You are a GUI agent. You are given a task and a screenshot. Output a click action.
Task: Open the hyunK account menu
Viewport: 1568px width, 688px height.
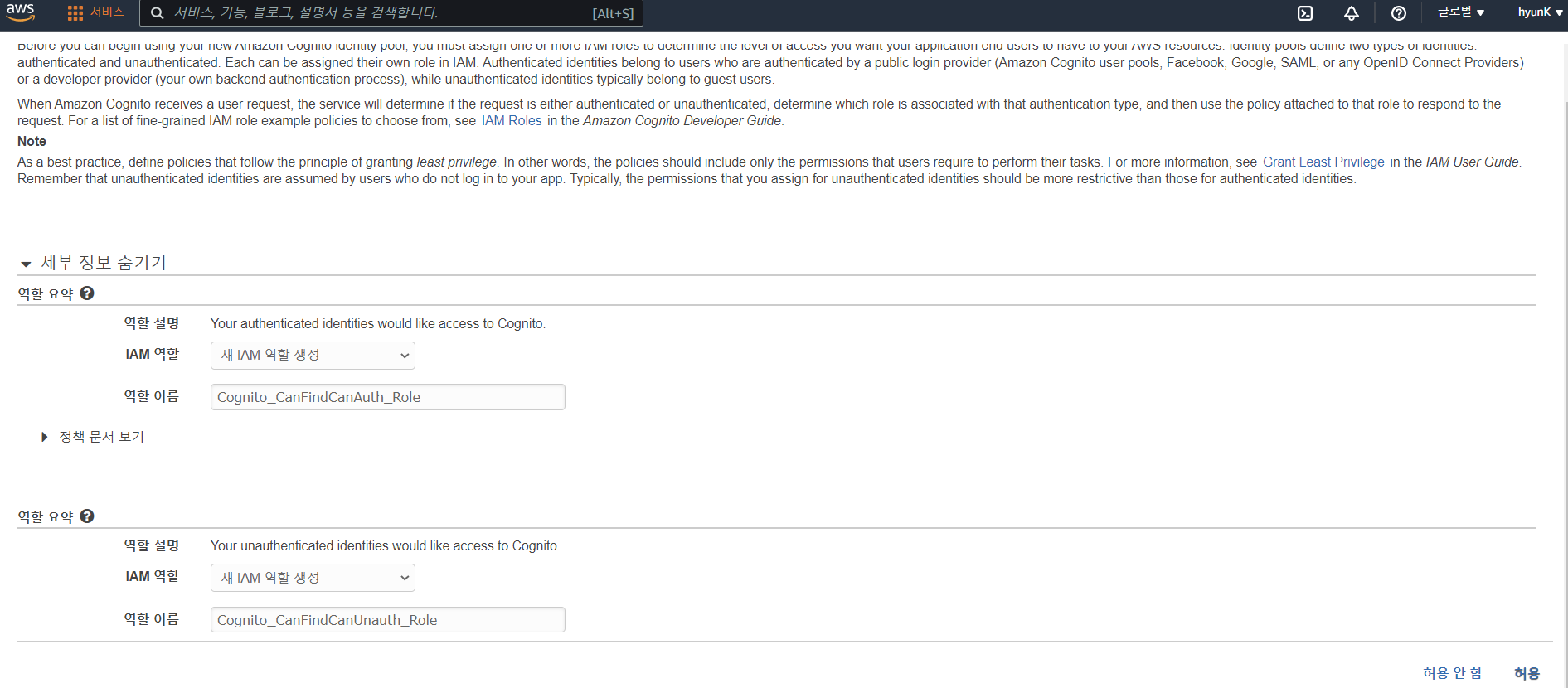click(1540, 12)
